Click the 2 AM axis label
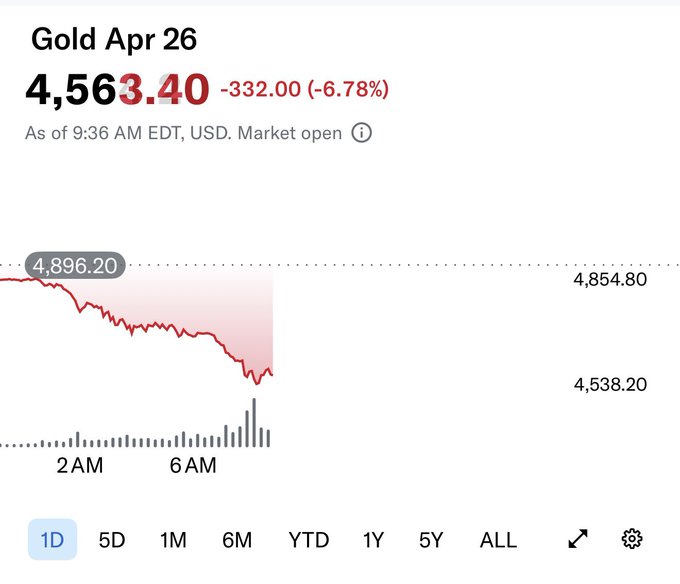 [80, 466]
